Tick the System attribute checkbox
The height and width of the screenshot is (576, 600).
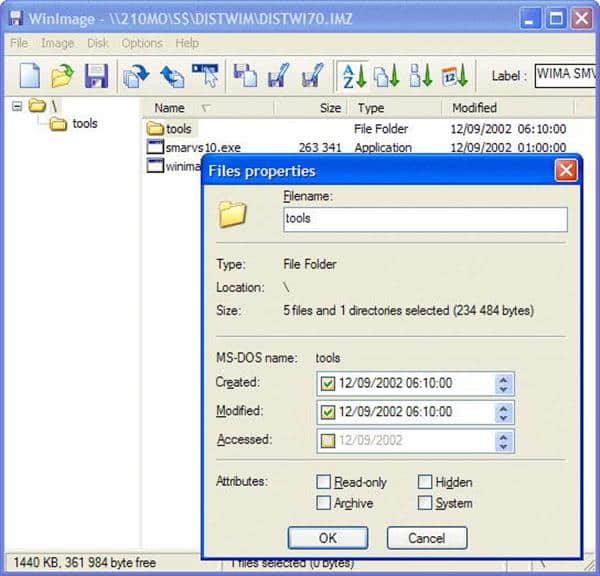point(425,503)
